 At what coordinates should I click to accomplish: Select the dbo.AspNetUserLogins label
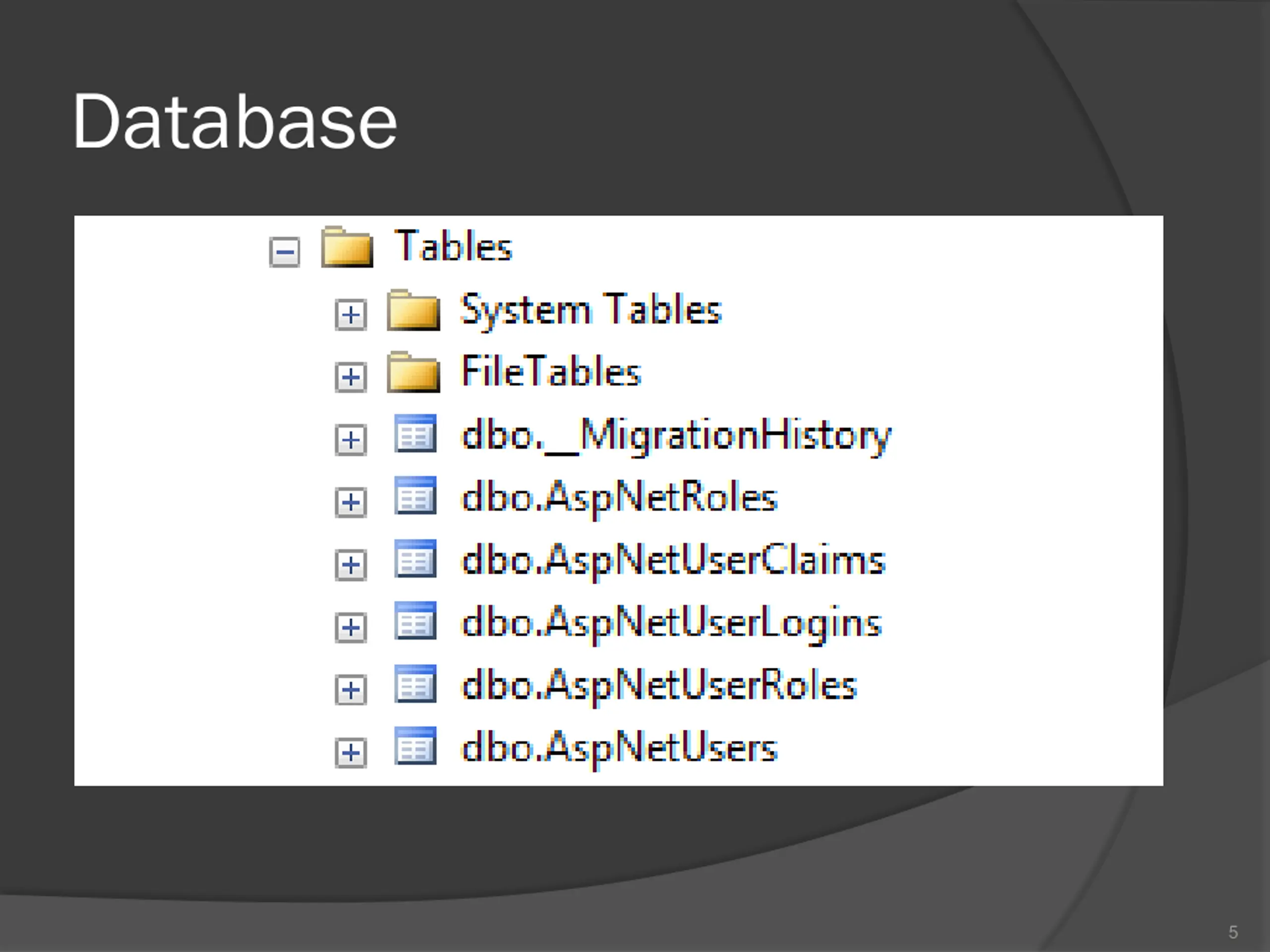[x=672, y=623]
